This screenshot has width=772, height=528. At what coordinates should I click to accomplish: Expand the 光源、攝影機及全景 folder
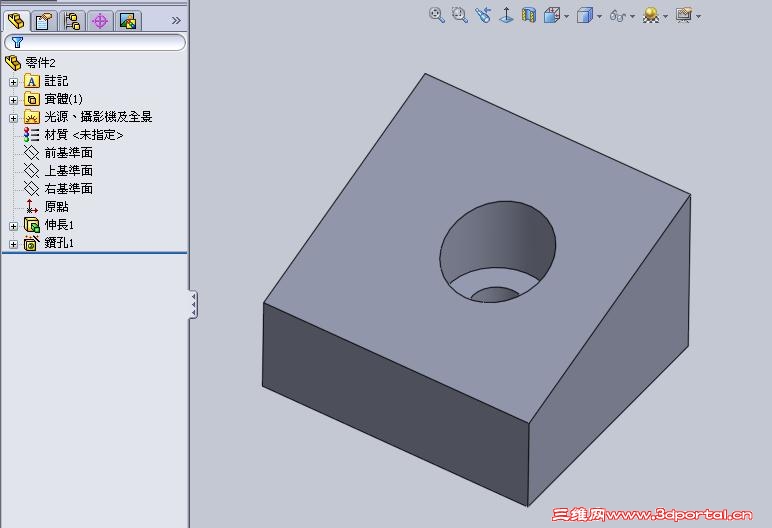pyautogui.click(x=13, y=118)
